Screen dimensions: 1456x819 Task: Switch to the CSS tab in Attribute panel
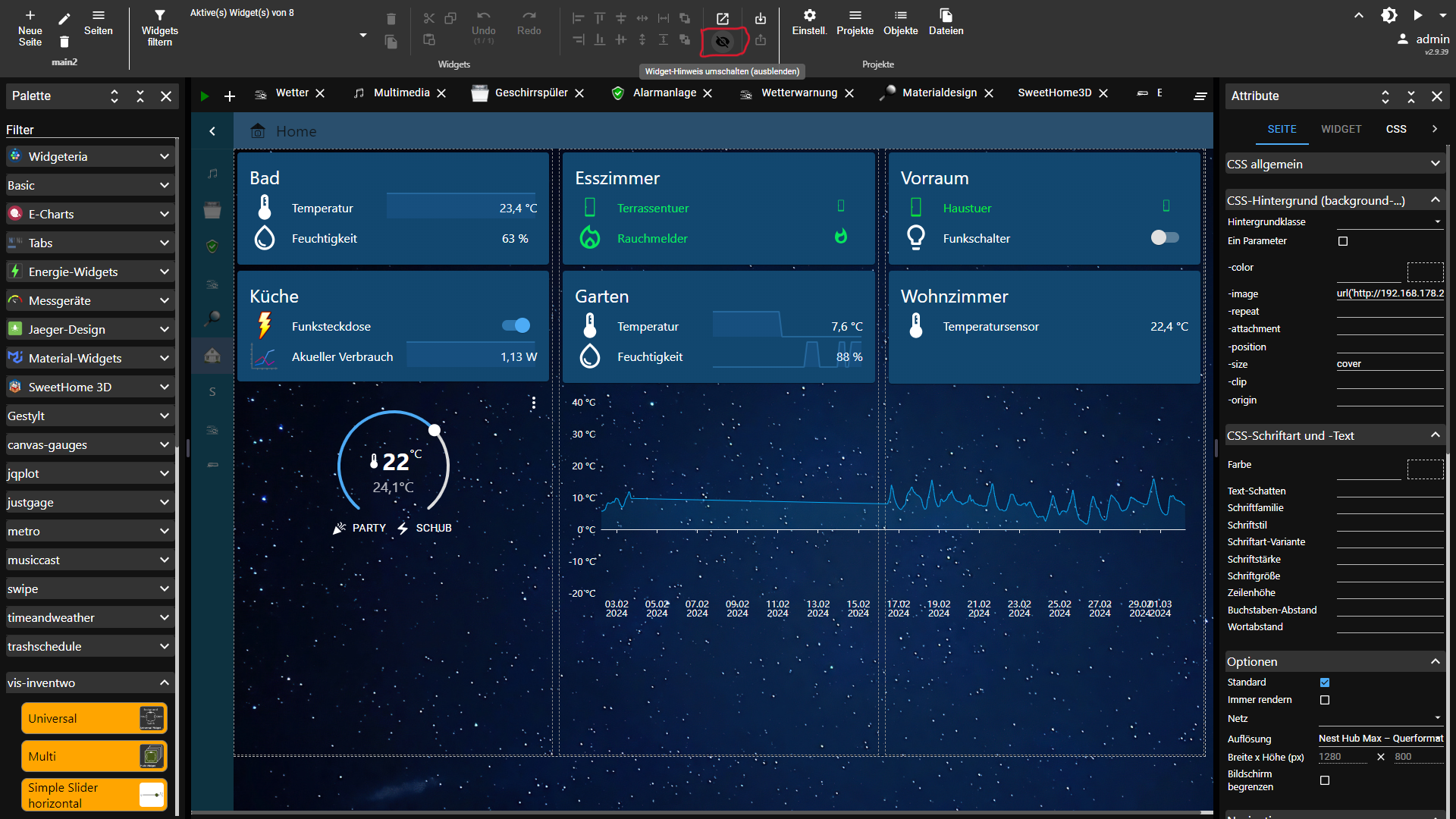tap(1396, 128)
